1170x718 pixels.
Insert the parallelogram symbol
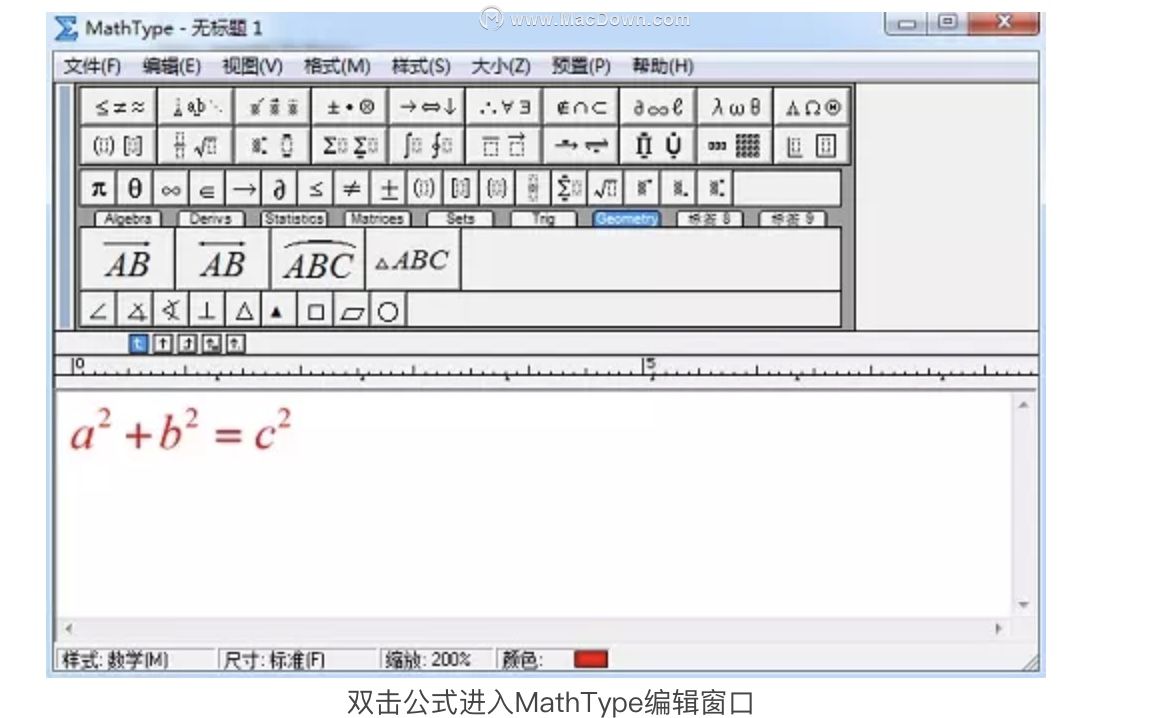pyautogui.click(x=352, y=310)
